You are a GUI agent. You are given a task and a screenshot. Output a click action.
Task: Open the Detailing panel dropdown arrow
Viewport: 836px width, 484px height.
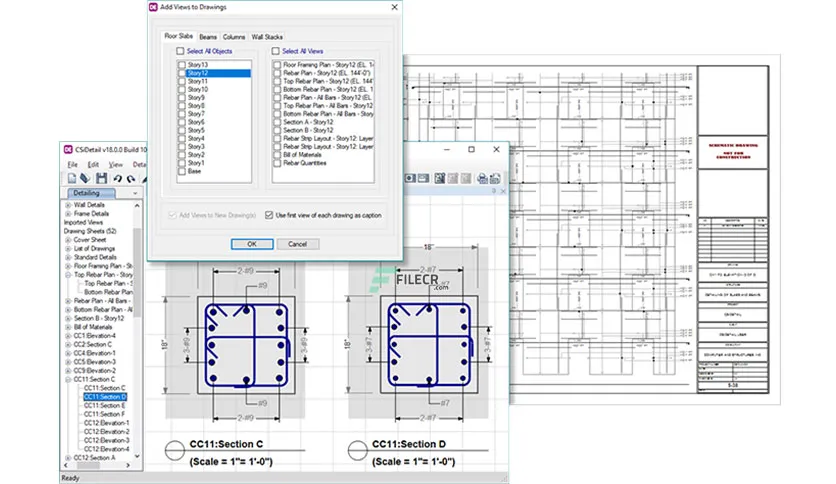[135, 193]
